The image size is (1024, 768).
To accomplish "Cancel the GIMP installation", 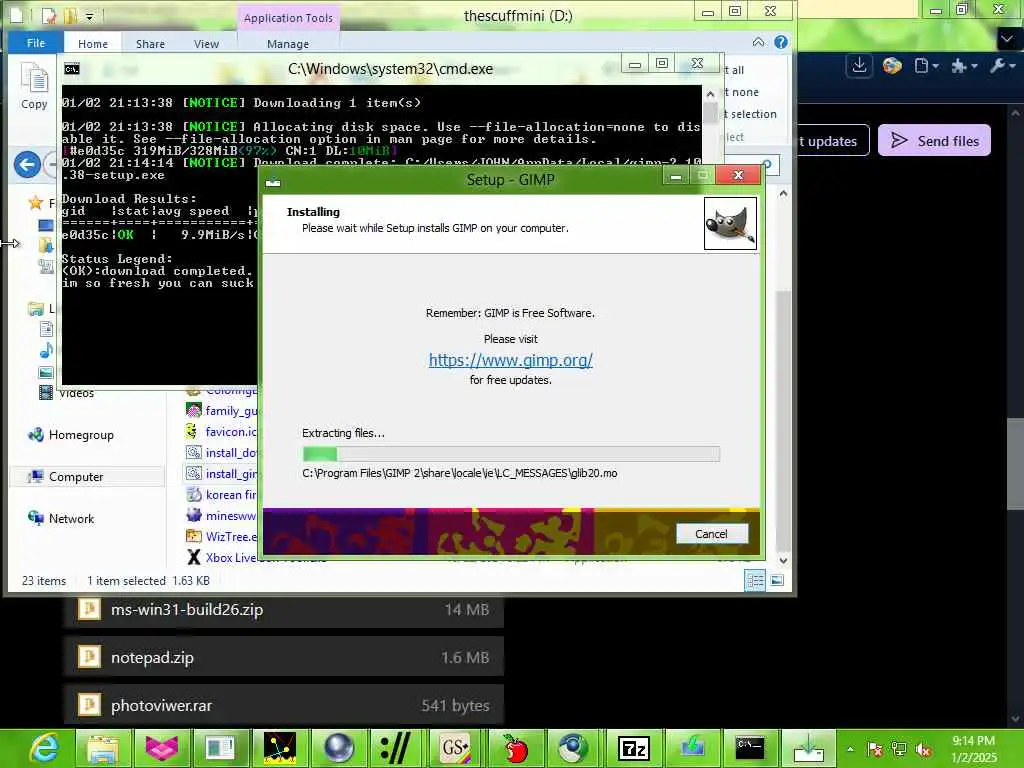I will pyautogui.click(x=711, y=534).
